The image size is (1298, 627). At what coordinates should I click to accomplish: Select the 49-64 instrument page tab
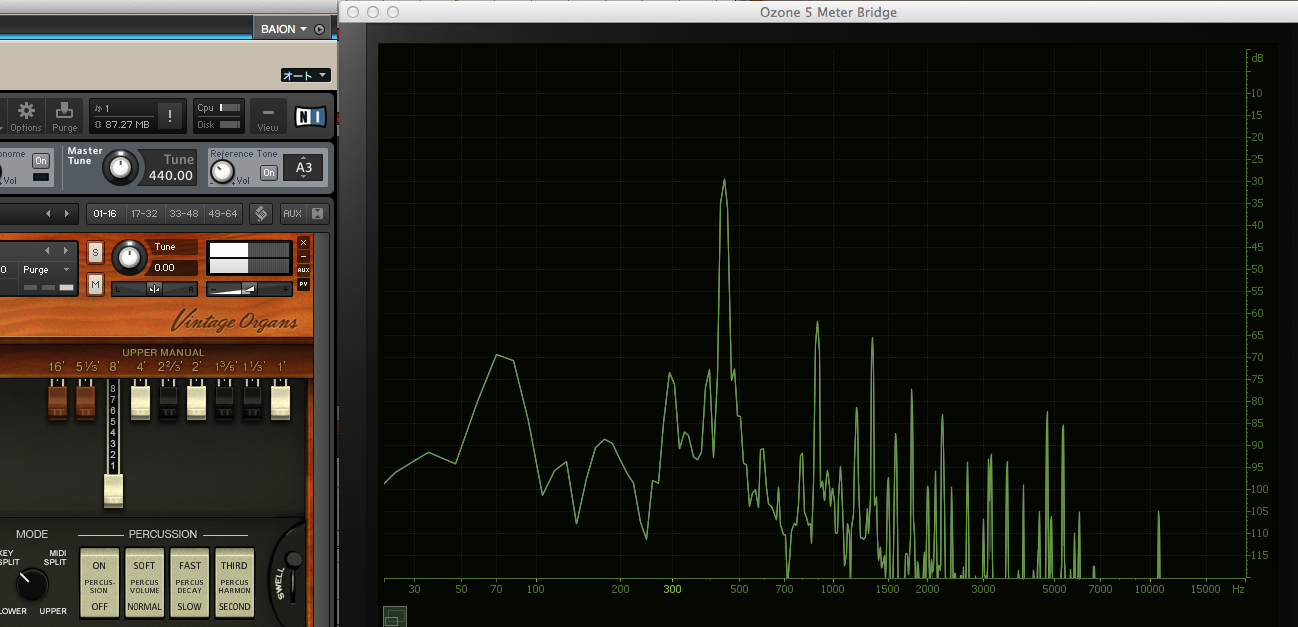coord(223,213)
